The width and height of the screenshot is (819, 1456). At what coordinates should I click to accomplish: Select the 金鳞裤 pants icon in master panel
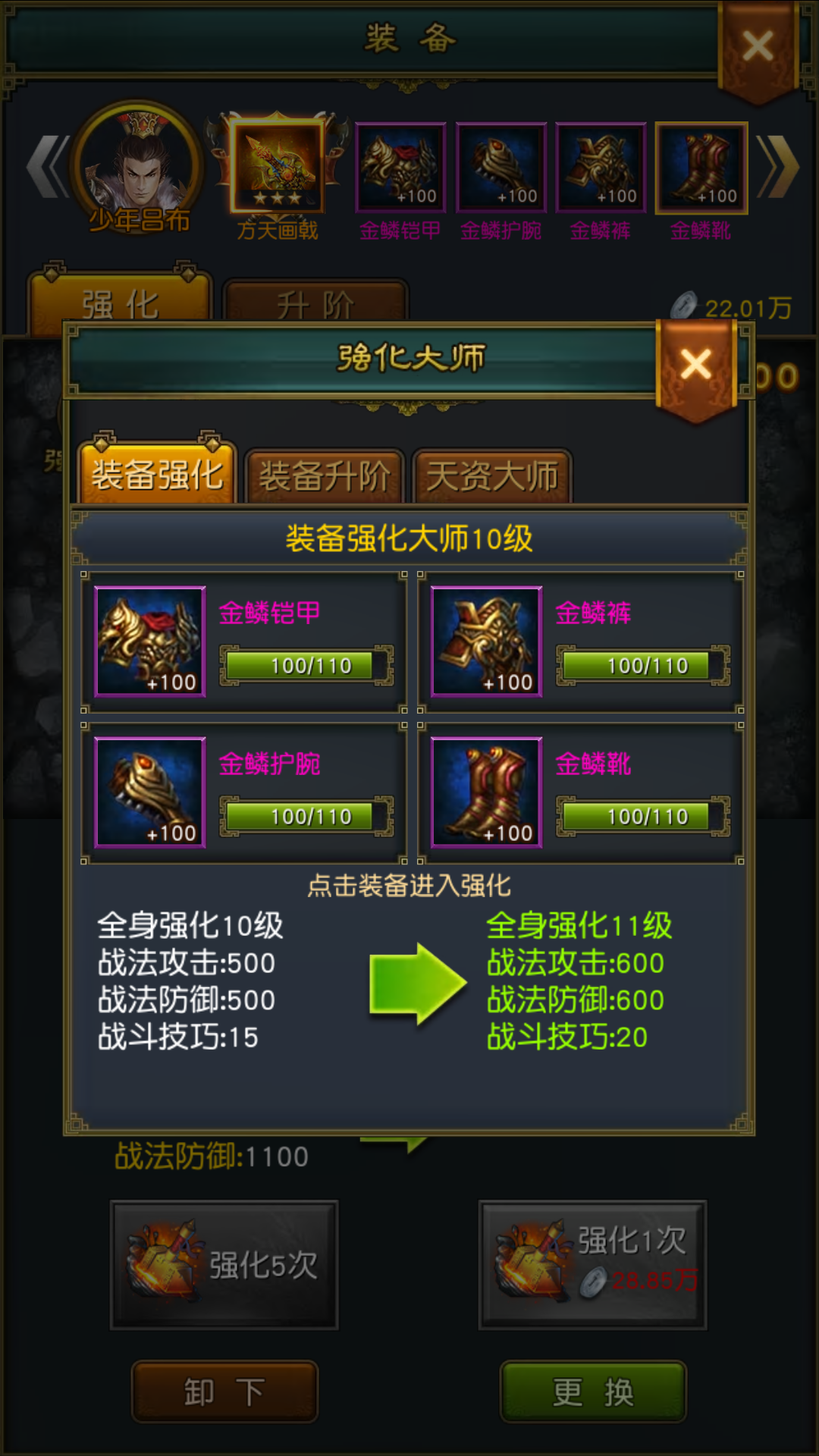pos(486,642)
